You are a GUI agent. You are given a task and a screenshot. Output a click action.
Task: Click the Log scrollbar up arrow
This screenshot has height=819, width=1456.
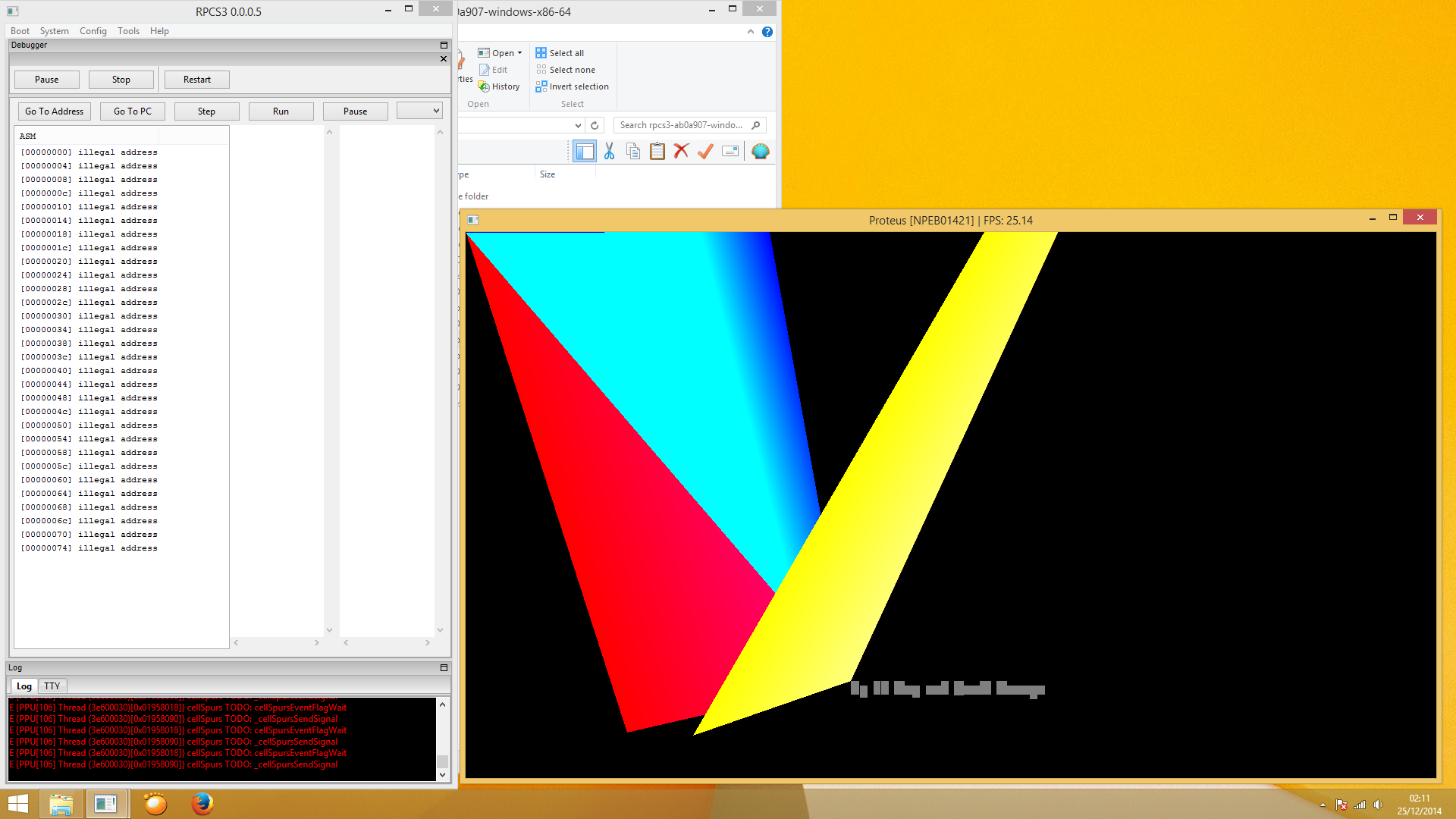coord(443,704)
